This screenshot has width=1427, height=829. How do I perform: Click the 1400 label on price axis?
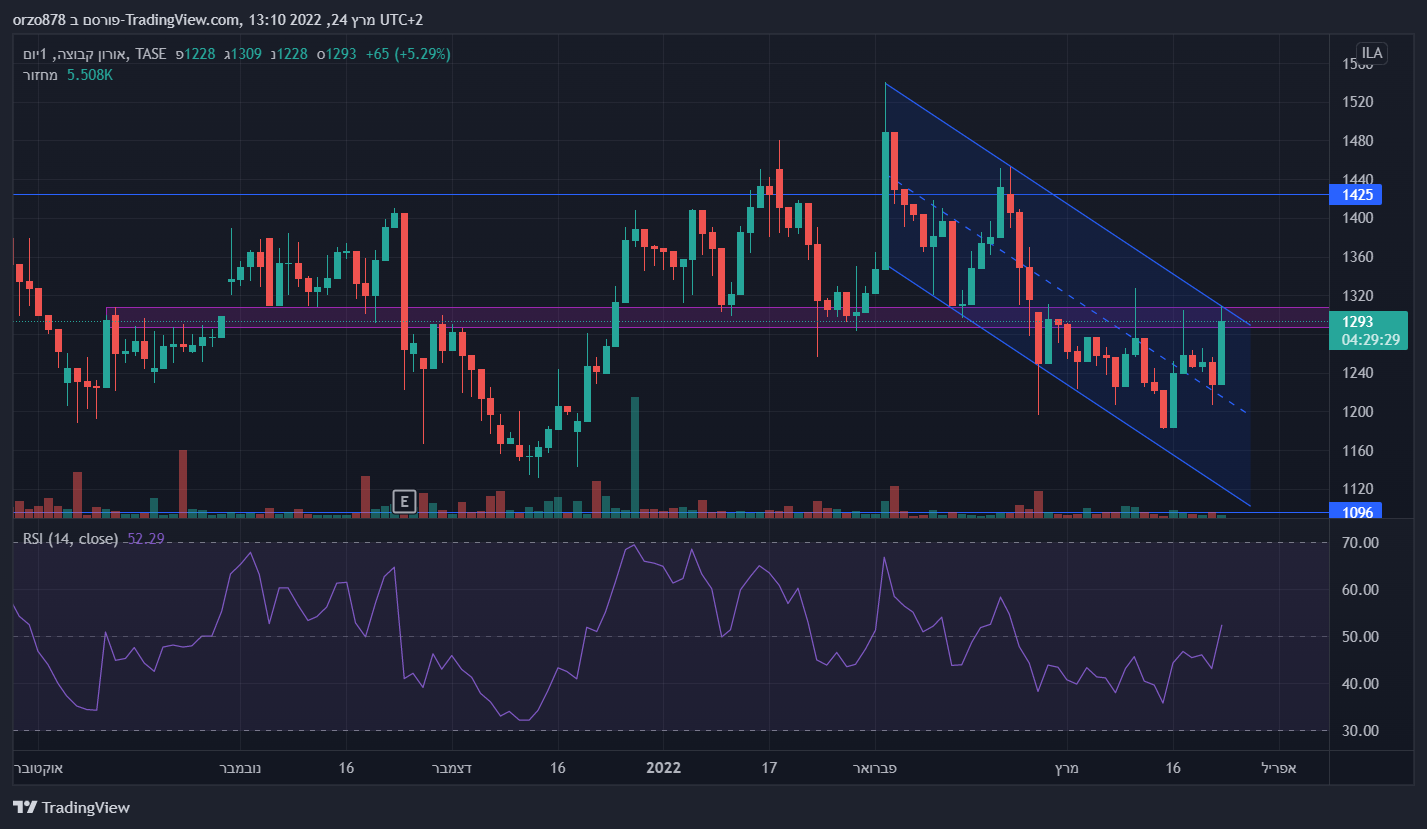1356,217
